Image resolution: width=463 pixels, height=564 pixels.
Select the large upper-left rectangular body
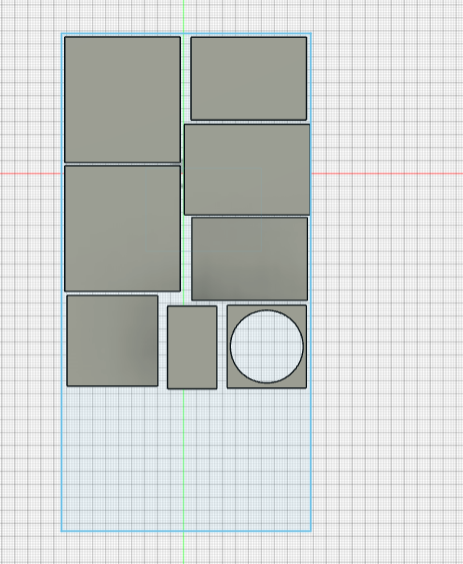(x=122, y=100)
